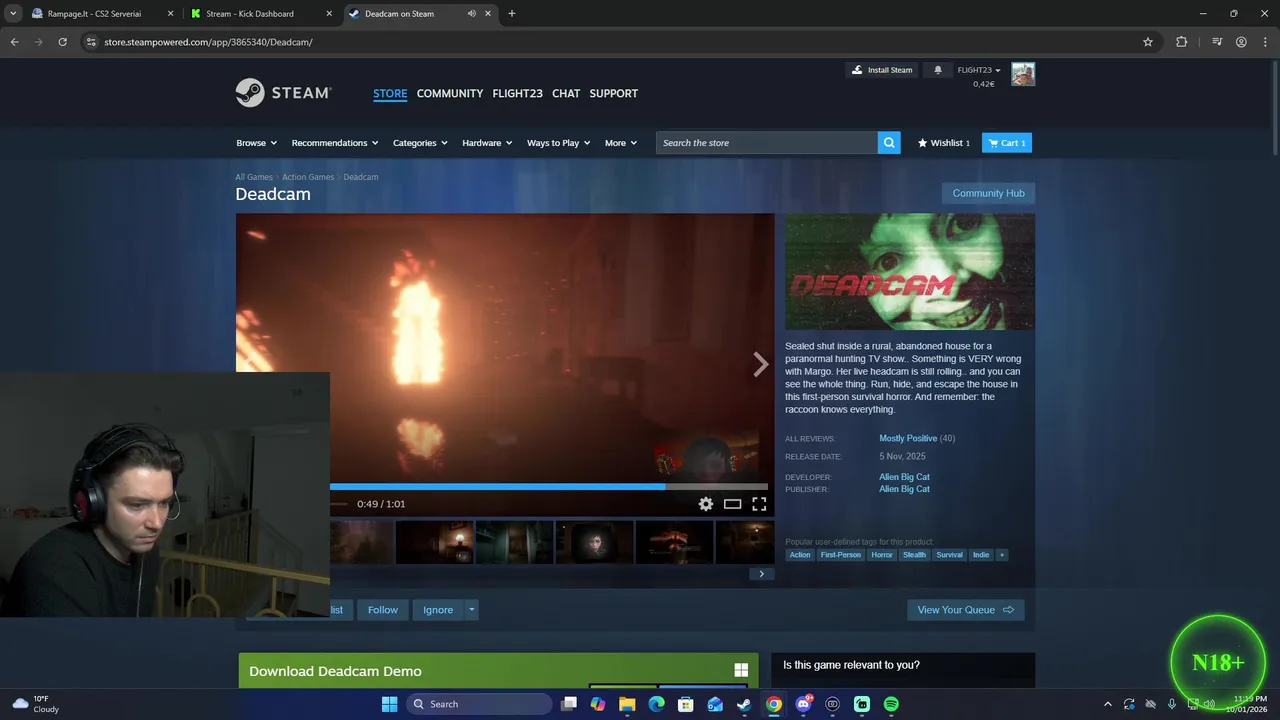Open Chrome three-dot menu
The width and height of the screenshot is (1280, 720).
(1265, 42)
